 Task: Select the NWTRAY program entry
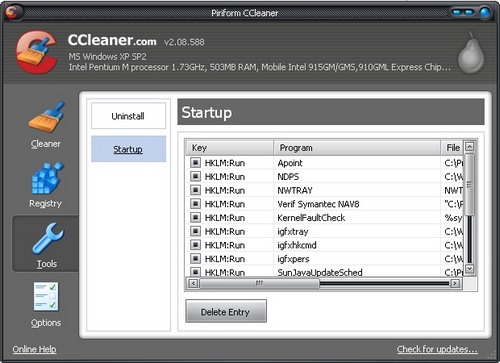[295, 190]
